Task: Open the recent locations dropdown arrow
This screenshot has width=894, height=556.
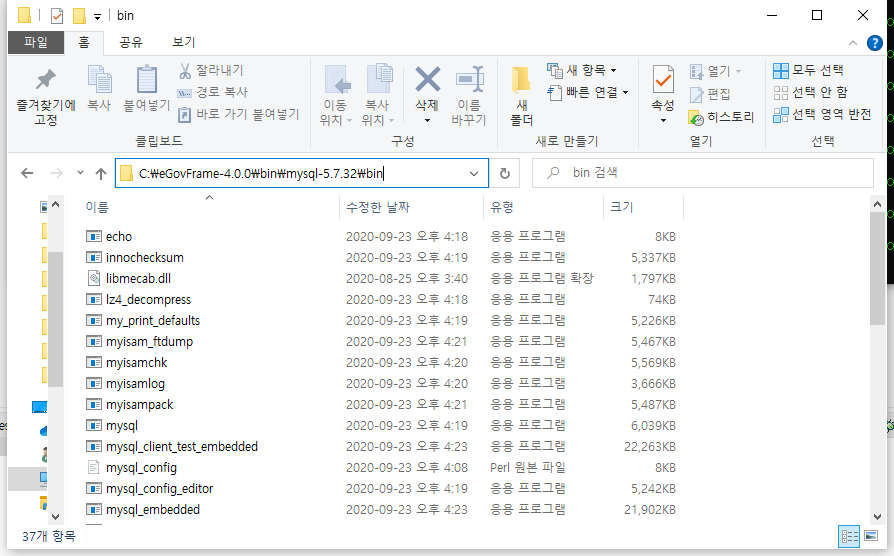Action: click(80, 173)
